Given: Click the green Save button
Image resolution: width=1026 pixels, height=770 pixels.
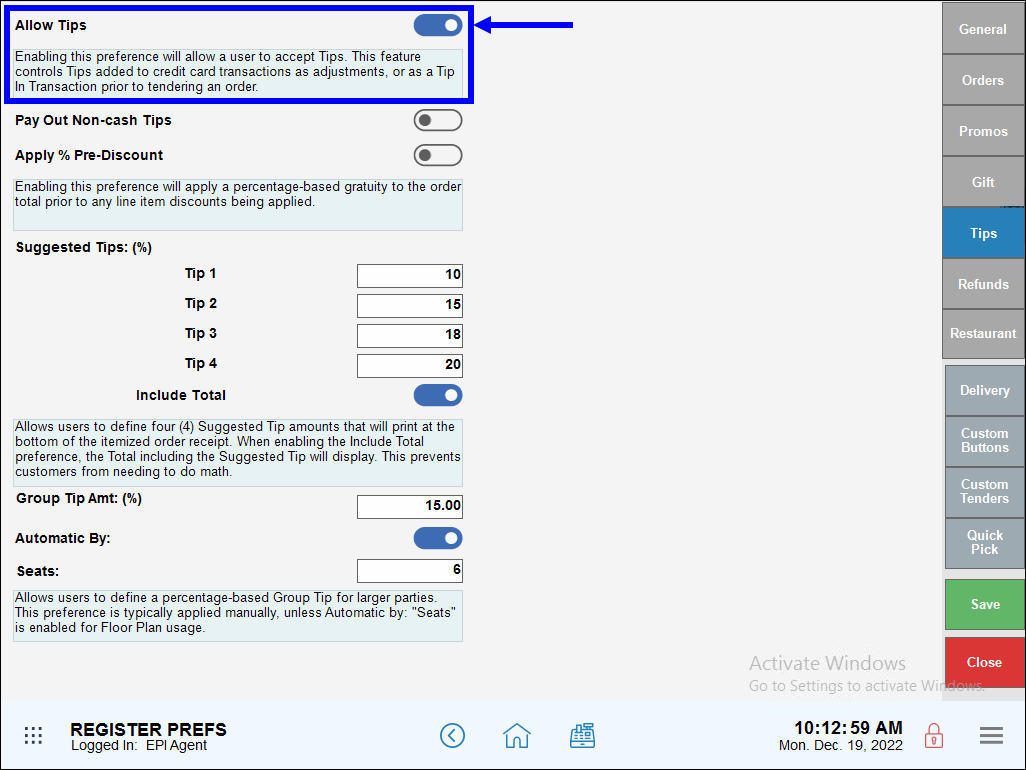Looking at the screenshot, I should (x=984, y=604).
